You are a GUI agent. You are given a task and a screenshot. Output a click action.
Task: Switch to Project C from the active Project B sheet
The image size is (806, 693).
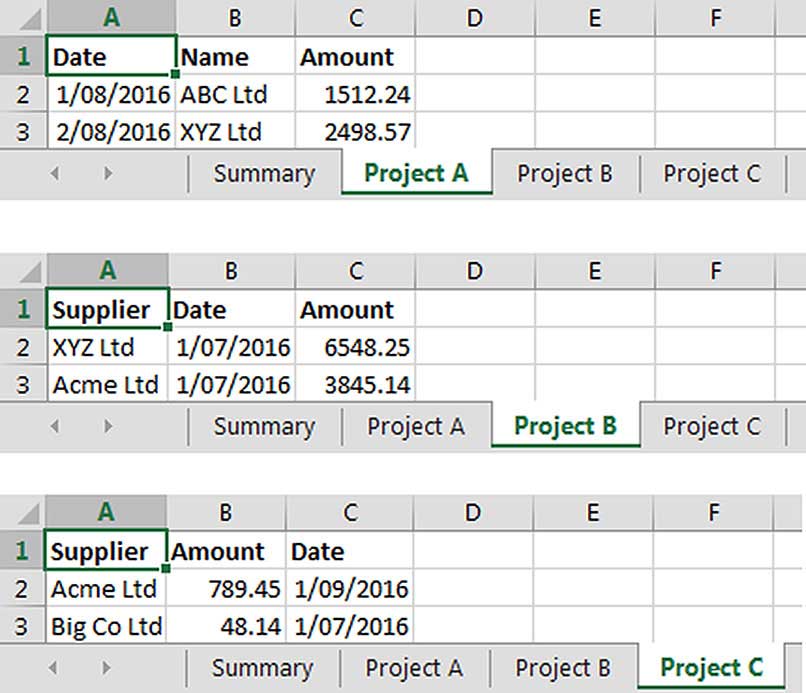pyautogui.click(x=712, y=426)
